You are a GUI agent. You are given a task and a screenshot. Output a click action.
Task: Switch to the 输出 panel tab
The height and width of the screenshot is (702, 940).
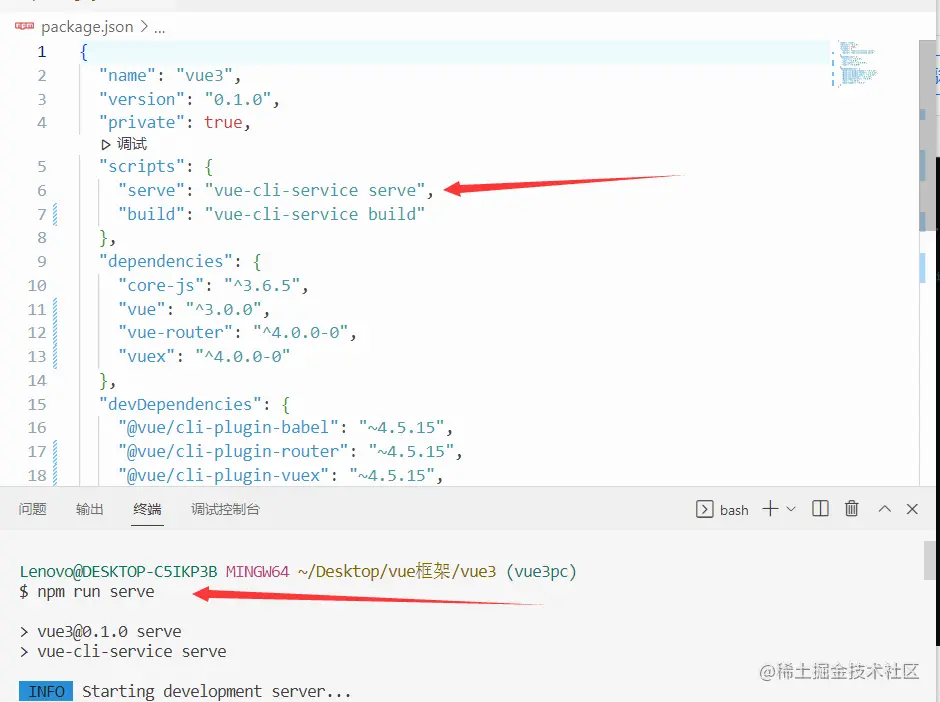coord(90,509)
